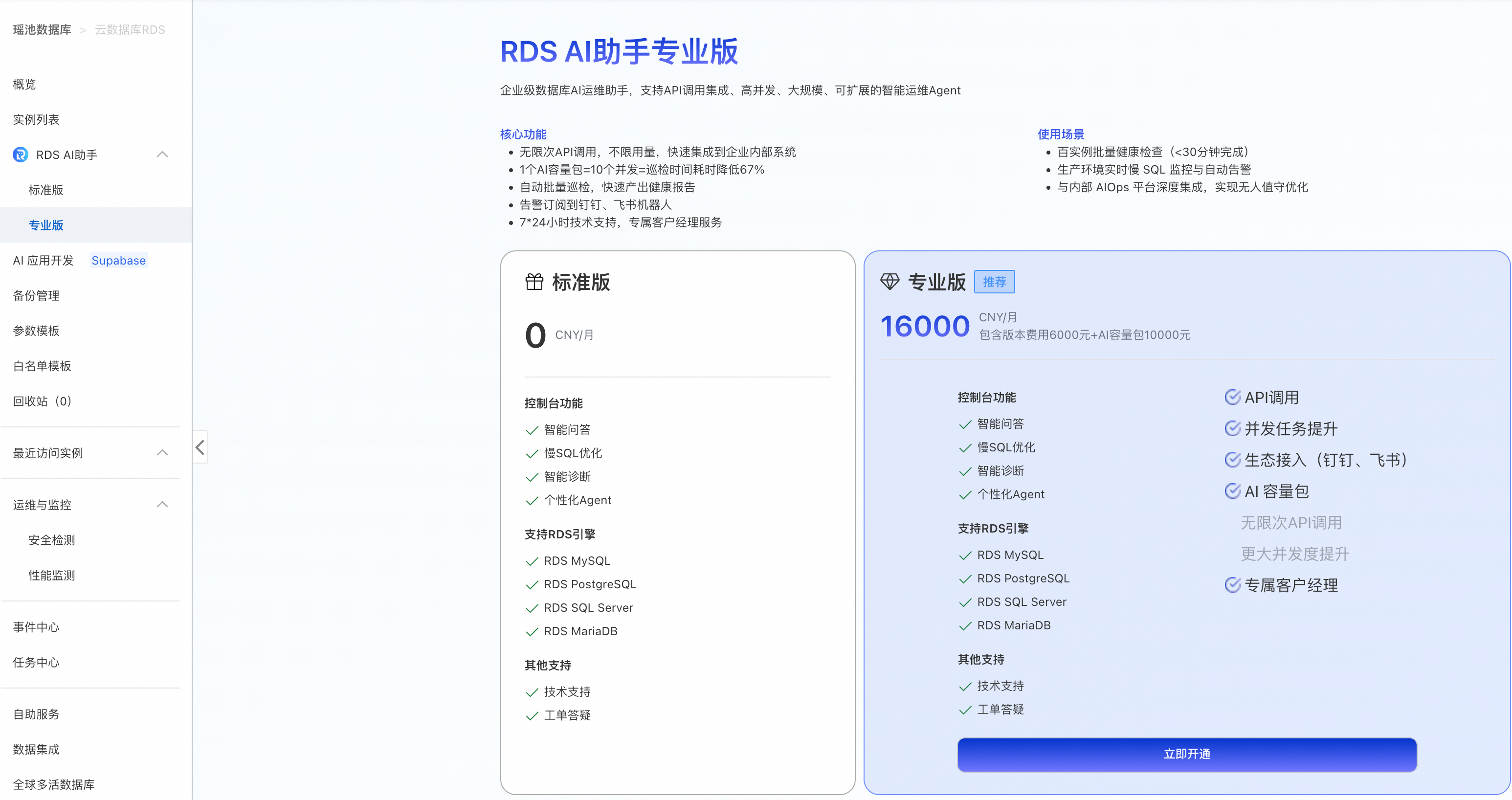Click the checkmark beside RDS SQL Server in 标准版 card
This screenshot has width=1512, height=800.
(532, 608)
